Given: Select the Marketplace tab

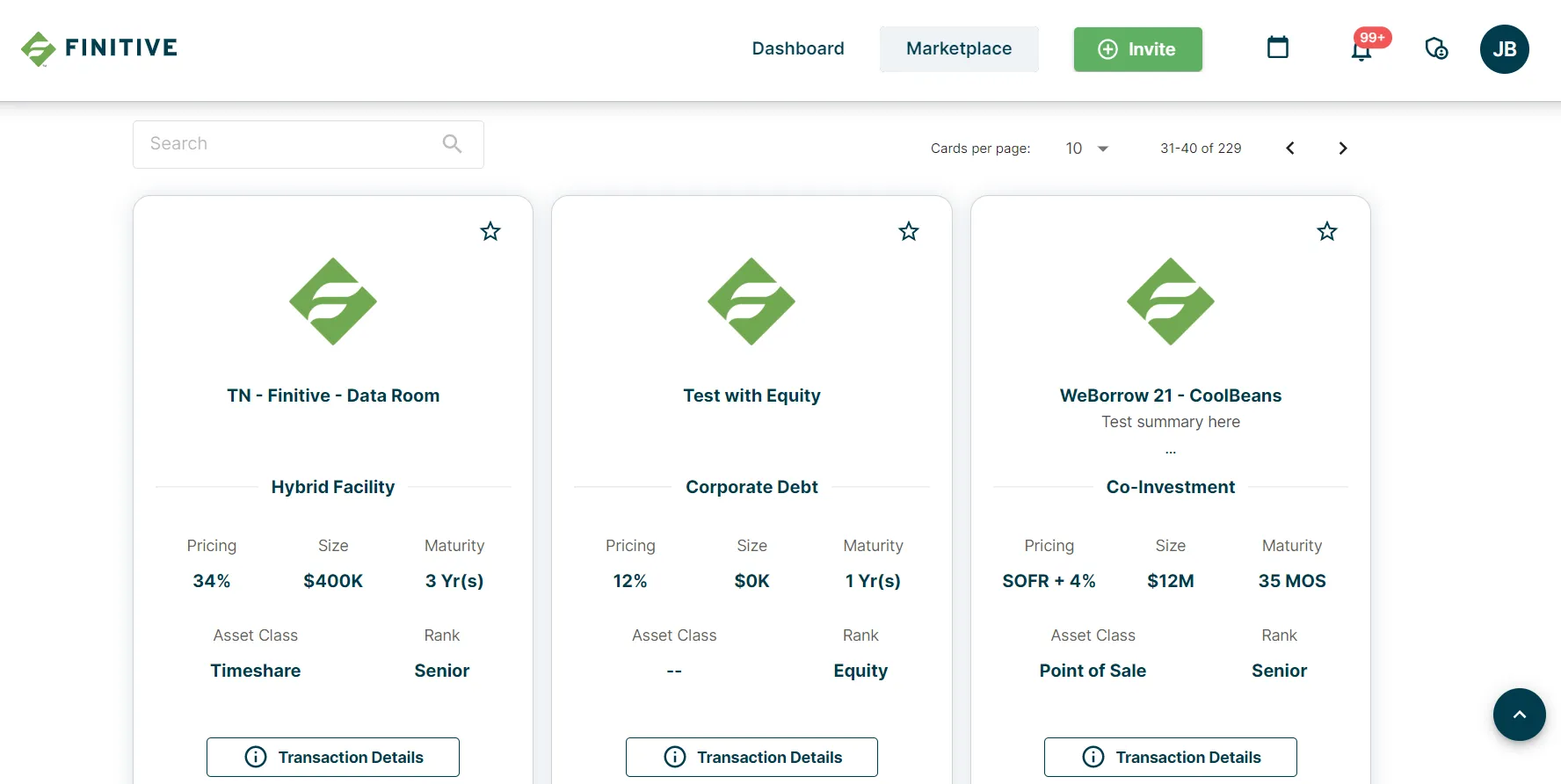Looking at the screenshot, I should 959,48.
